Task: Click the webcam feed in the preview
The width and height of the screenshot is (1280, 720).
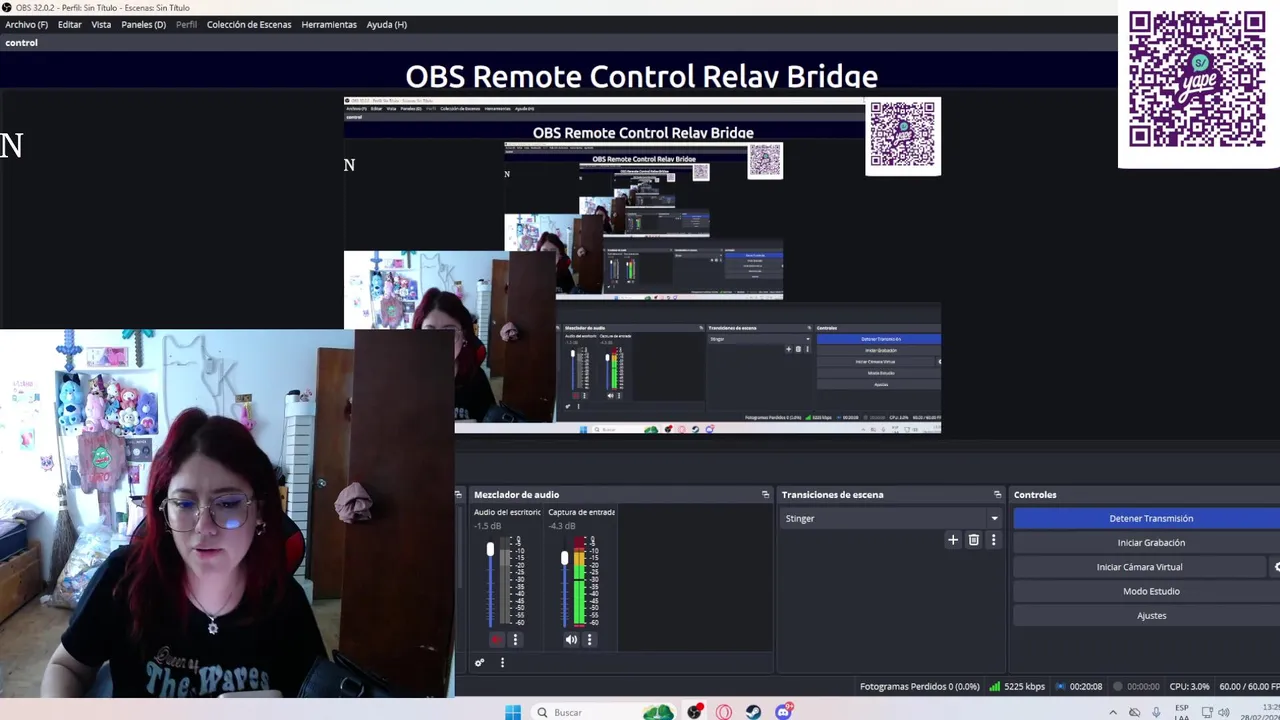Action: tap(227, 513)
